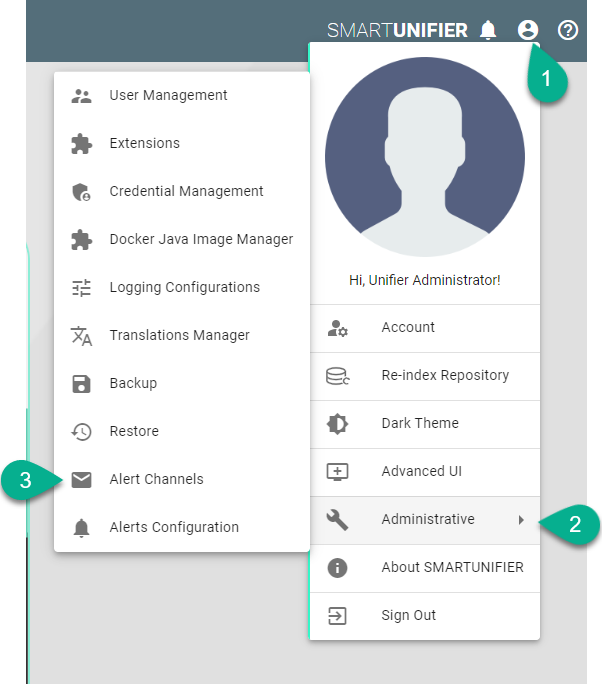Click Sign Out
602x684 pixels.
coord(408,616)
